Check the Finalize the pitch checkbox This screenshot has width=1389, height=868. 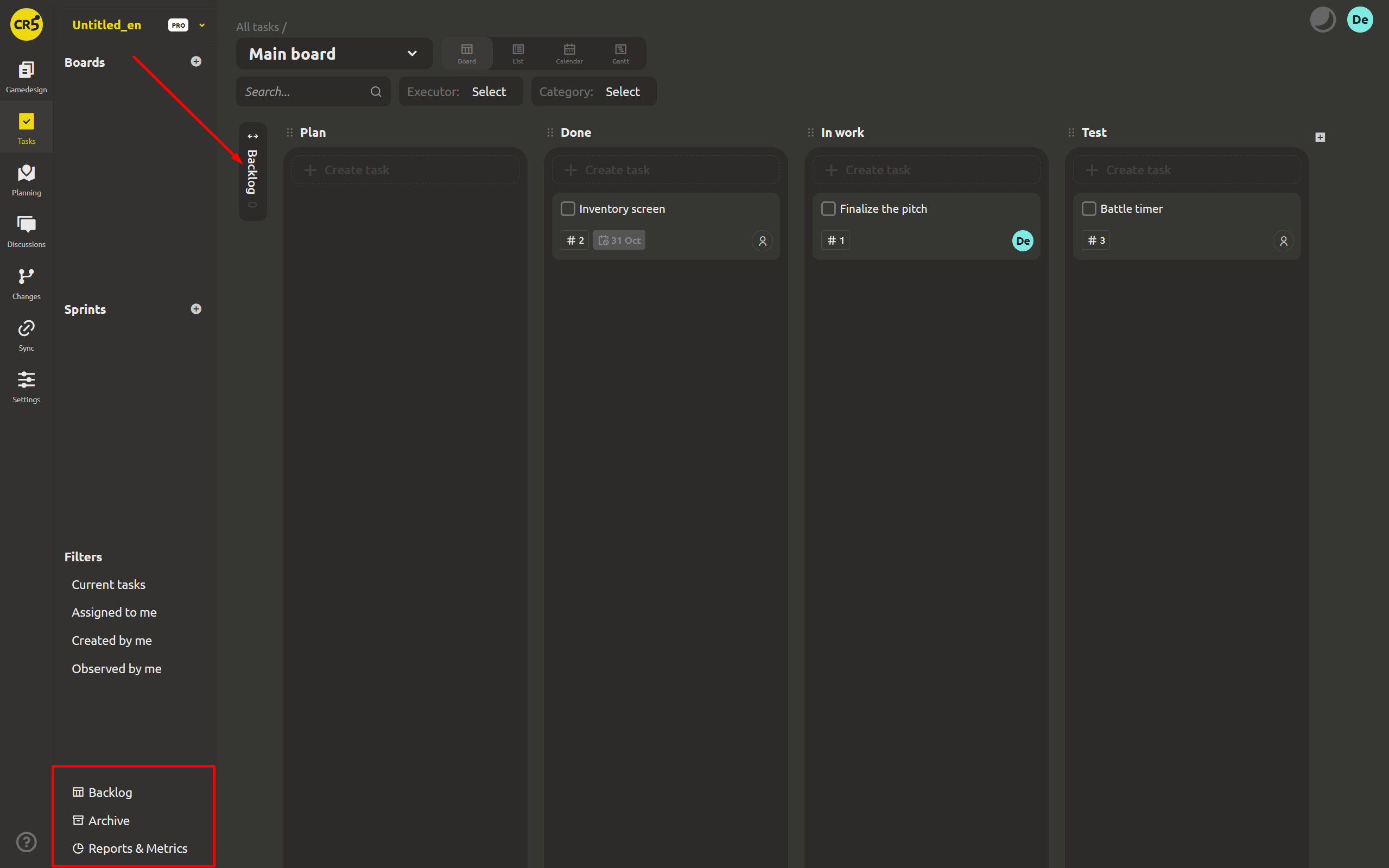(828, 209)
